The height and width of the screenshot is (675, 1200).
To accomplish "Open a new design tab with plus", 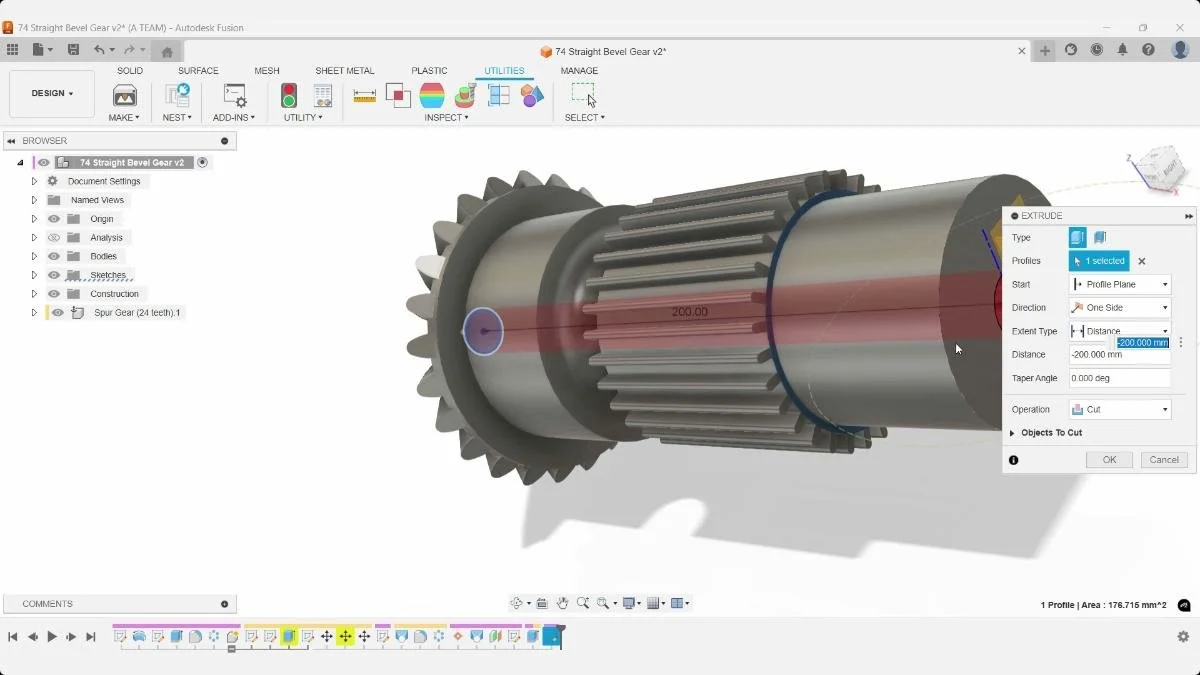I will (x=1045, y=50).
